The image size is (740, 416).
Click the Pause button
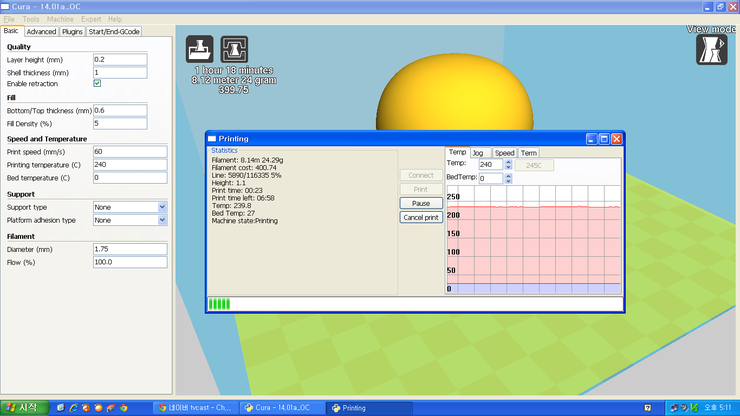click(x=421, y=204)
